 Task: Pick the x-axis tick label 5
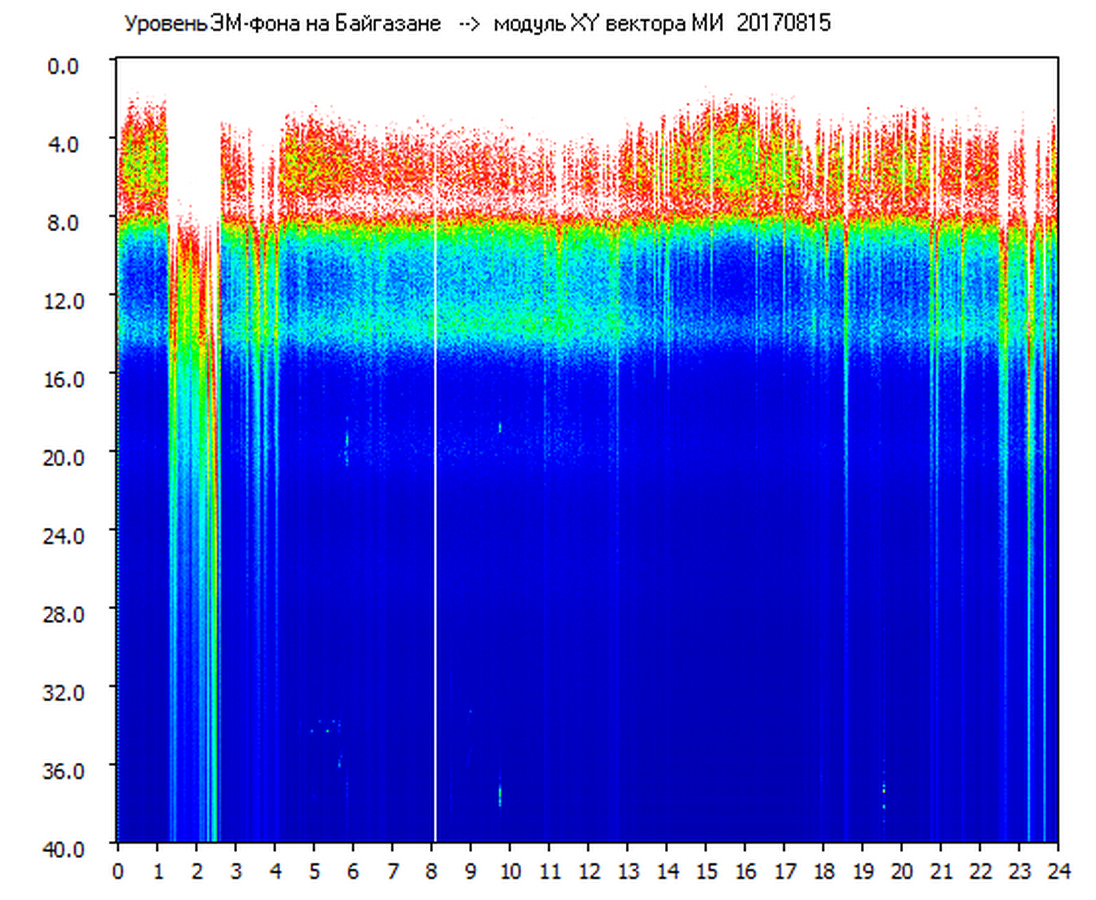tap(314, 870)
